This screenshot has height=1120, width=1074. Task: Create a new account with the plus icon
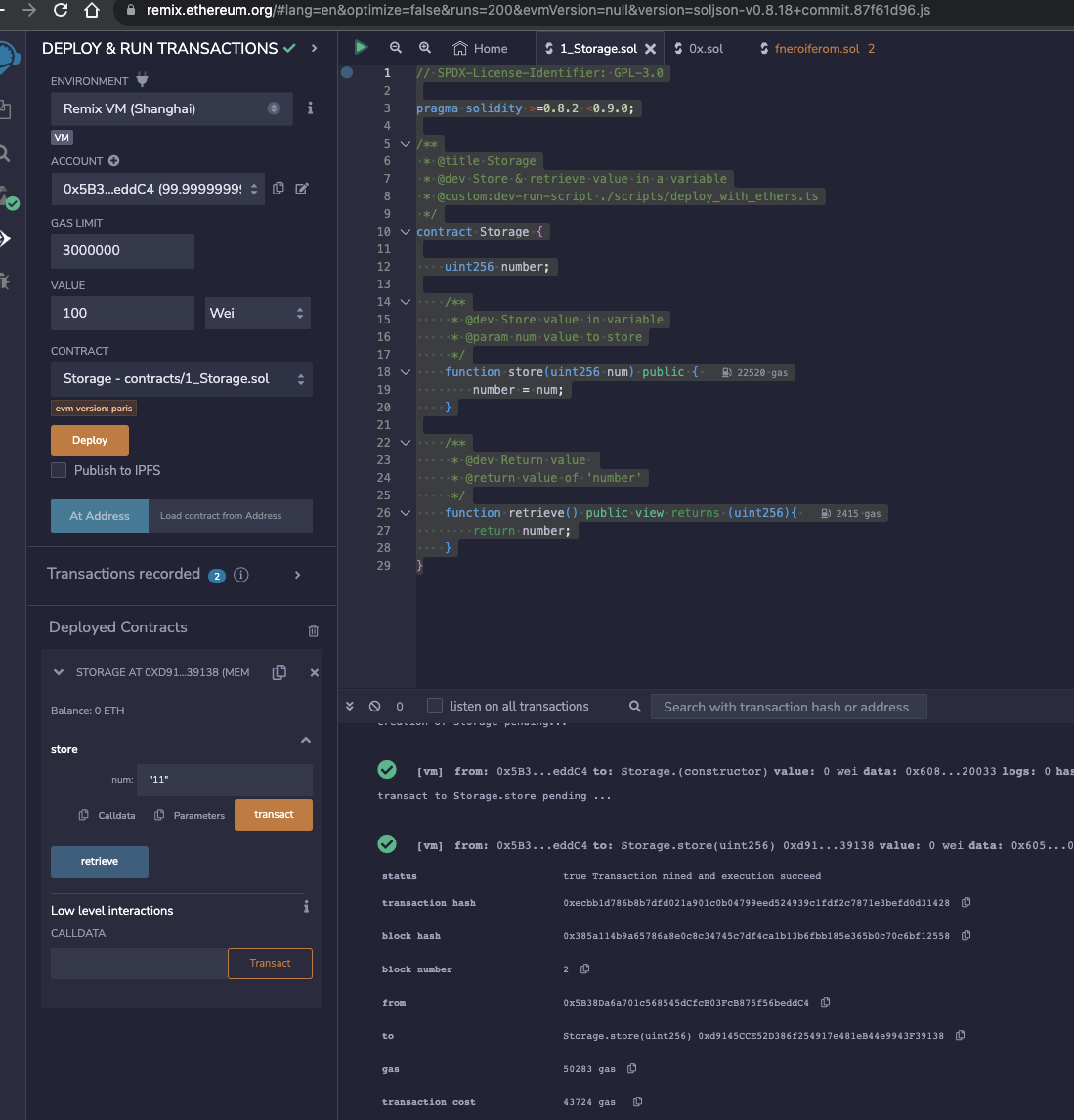[113, 160]
